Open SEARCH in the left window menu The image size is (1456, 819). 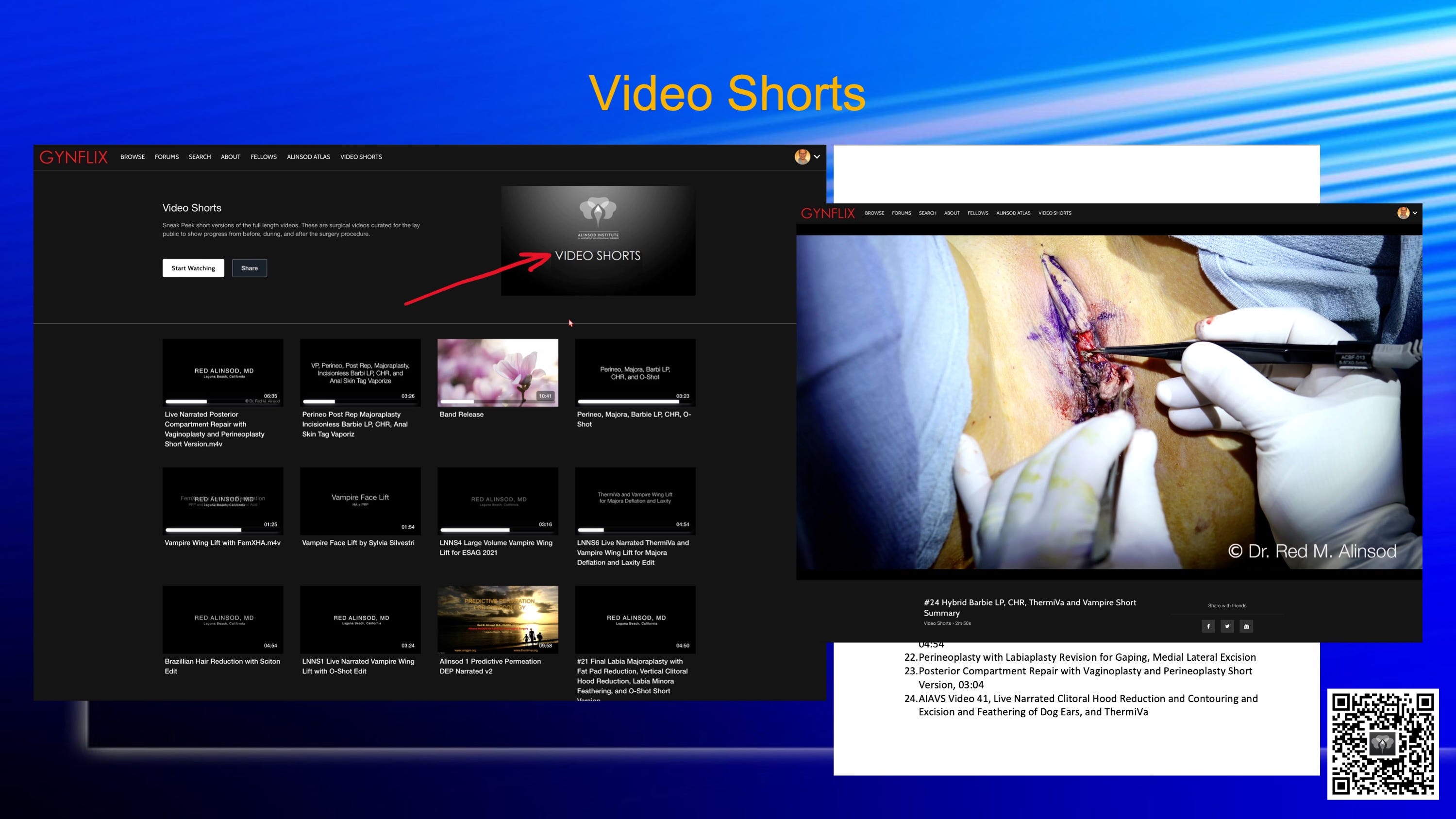[200, 156]
